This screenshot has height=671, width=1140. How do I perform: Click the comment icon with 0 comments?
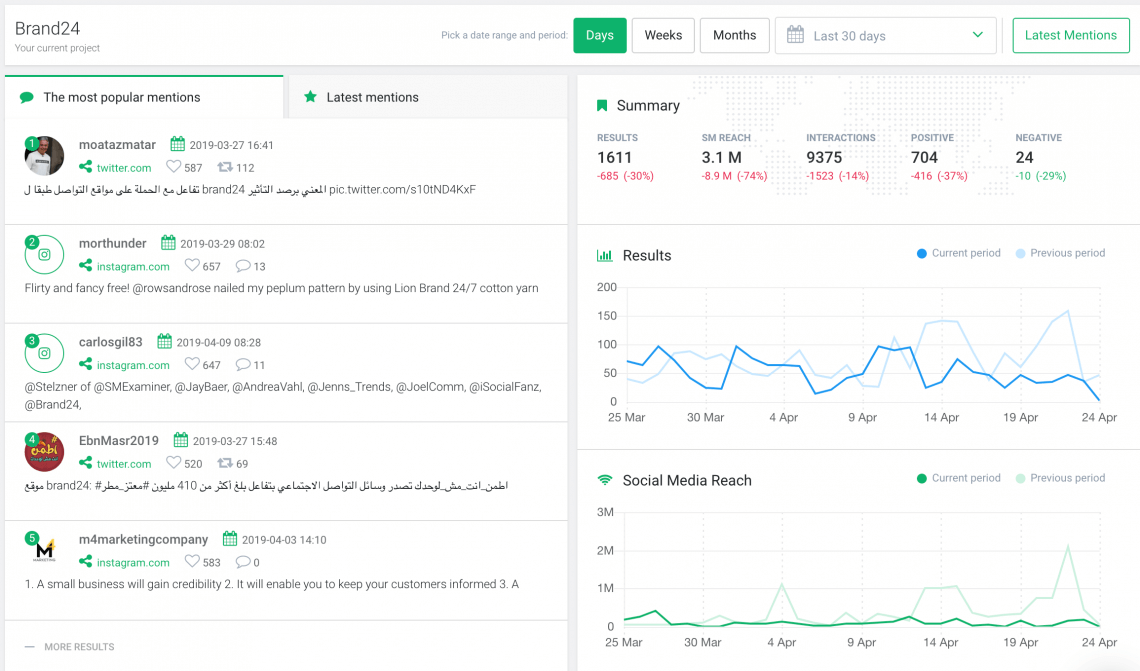pos(244,562)
